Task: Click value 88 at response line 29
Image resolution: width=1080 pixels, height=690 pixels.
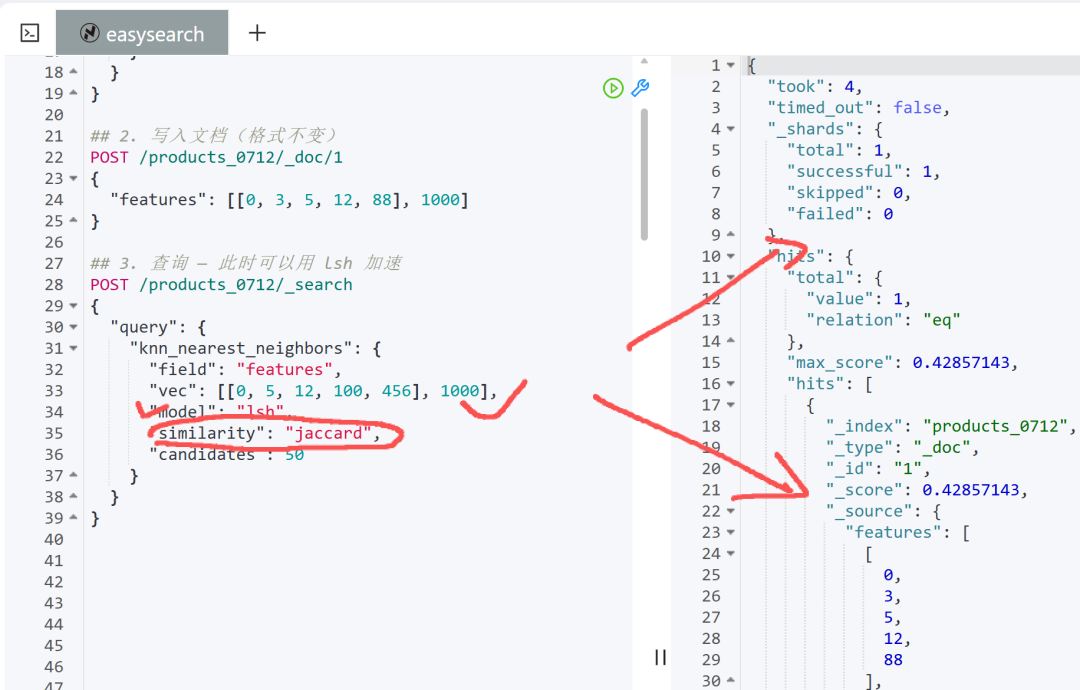Action: pyautogui.click(x=893, y=660)
